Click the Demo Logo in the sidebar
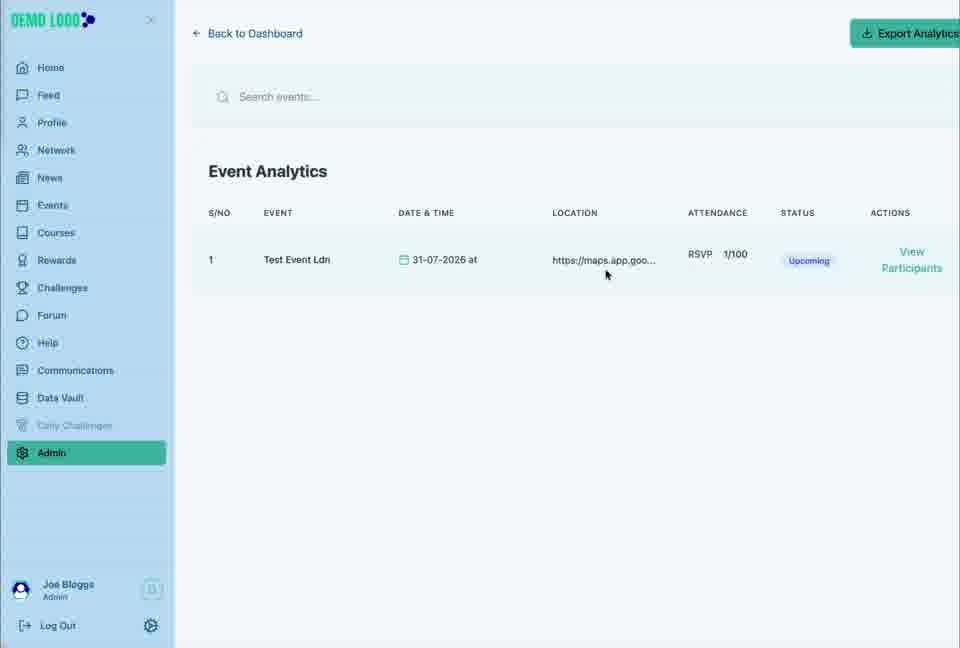This screenshot has width=960, height=648. point(53,20)
